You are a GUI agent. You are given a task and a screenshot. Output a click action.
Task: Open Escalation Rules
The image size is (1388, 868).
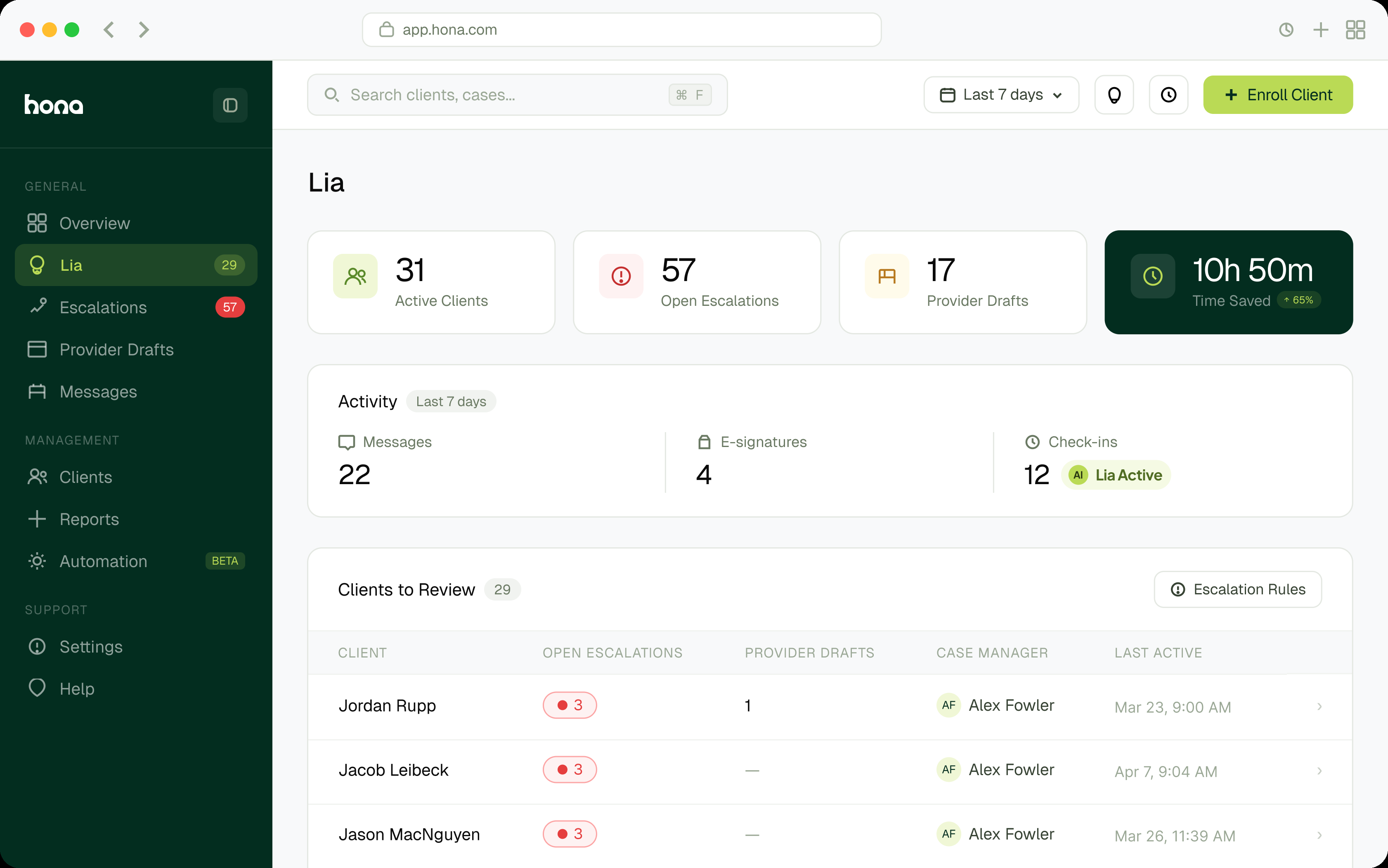click(x=1238, y=589)
